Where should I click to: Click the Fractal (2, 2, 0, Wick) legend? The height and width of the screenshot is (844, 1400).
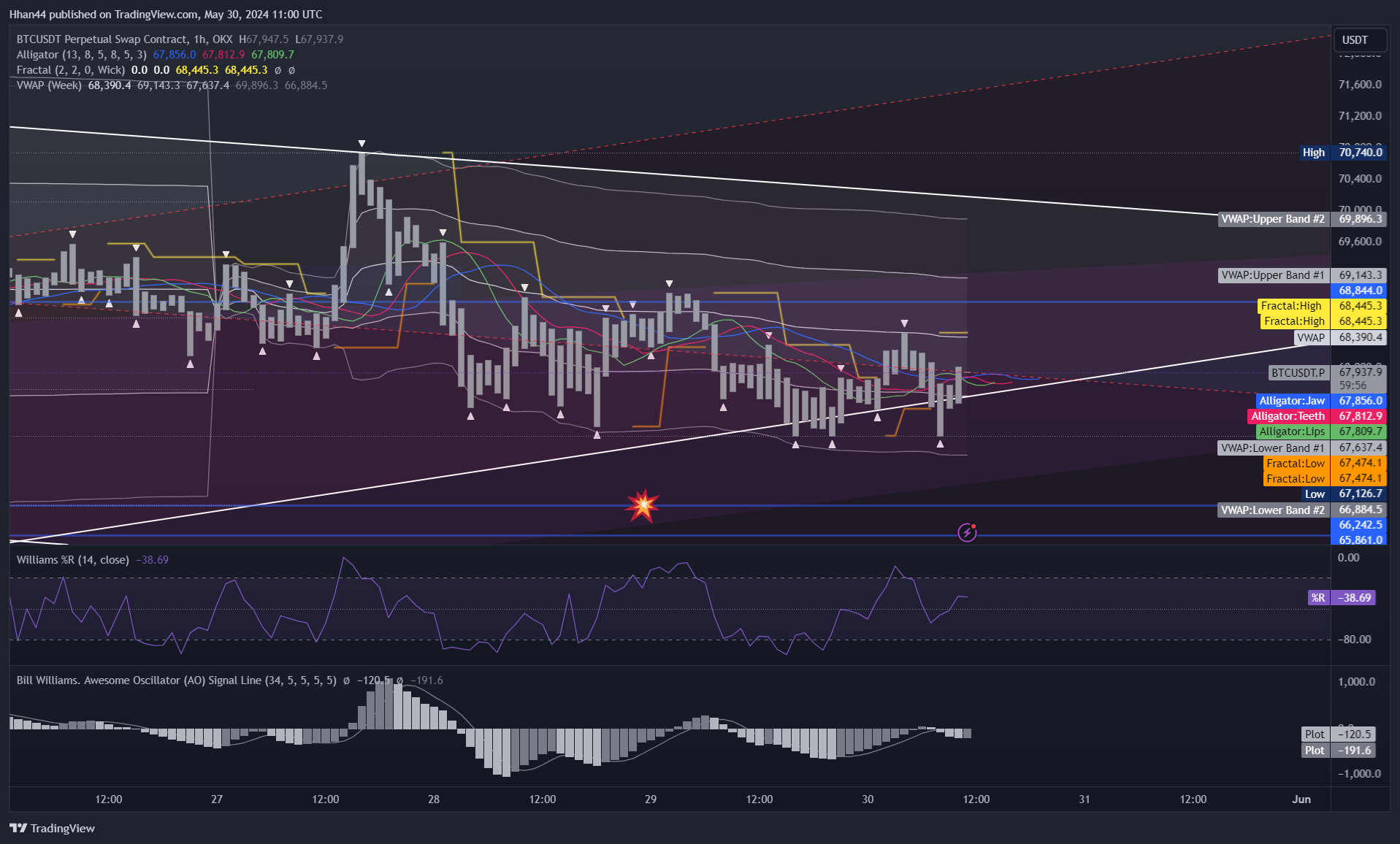click(71, 70)
